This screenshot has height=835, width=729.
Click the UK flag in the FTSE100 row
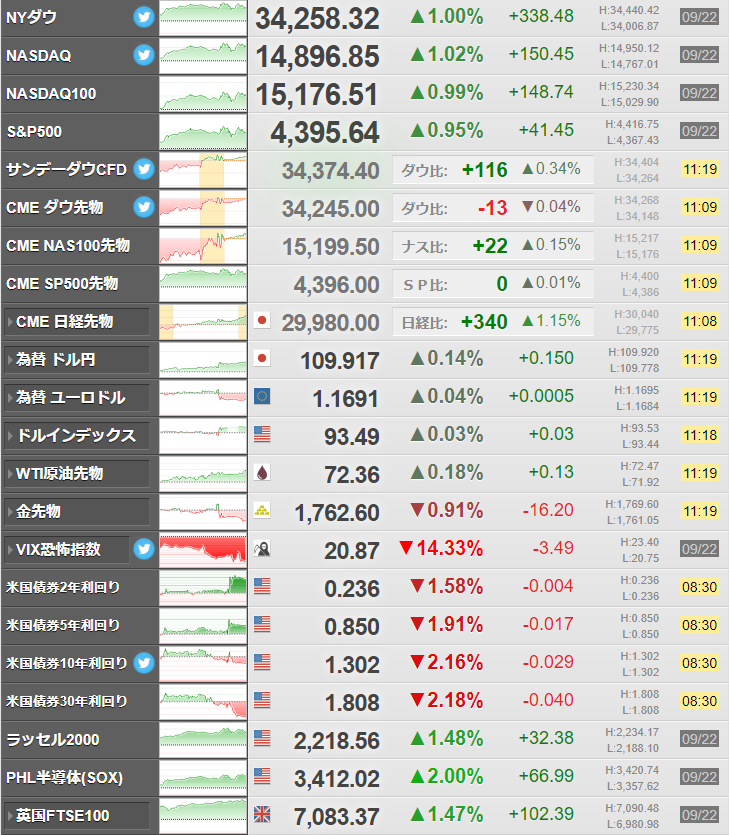click(261, 814)
